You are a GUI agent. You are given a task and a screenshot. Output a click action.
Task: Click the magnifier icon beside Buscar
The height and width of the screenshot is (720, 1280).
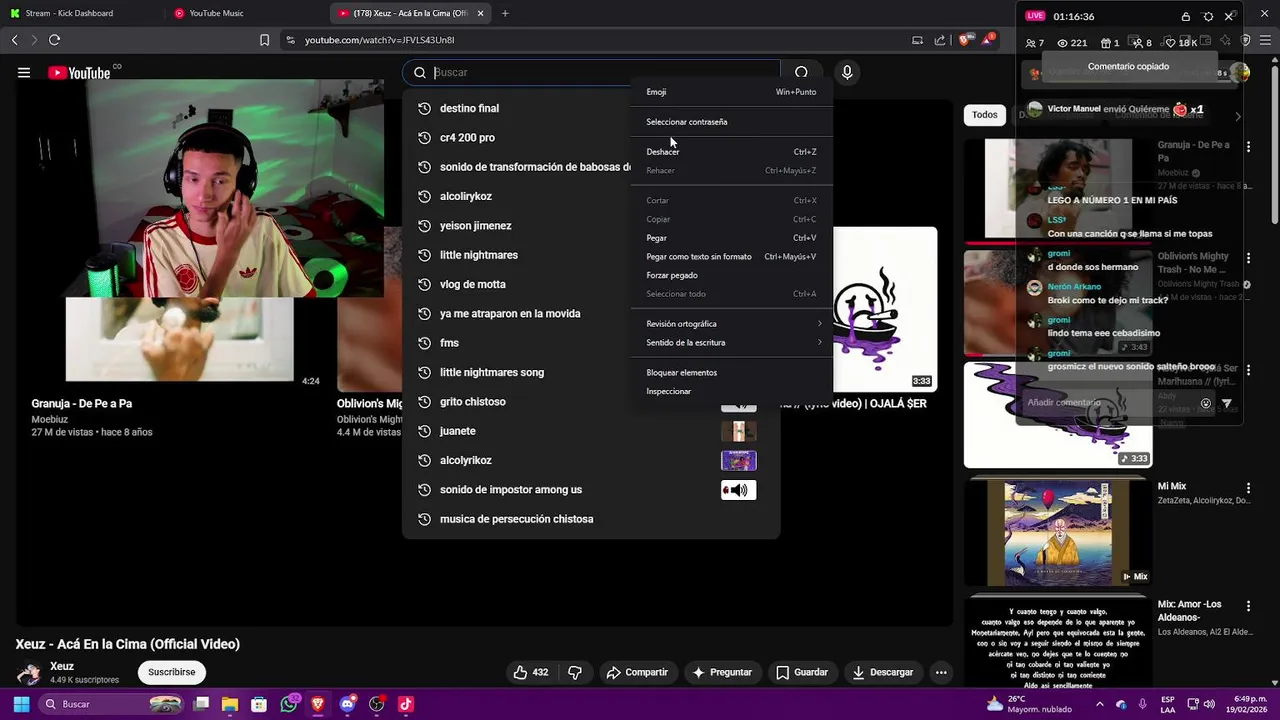pos(420,72)
